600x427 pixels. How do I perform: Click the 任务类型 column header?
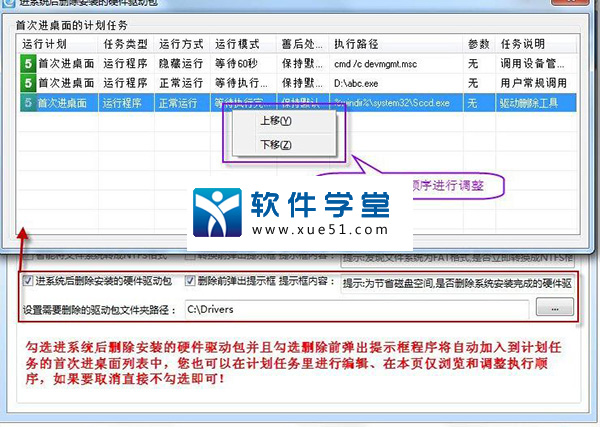126,44
